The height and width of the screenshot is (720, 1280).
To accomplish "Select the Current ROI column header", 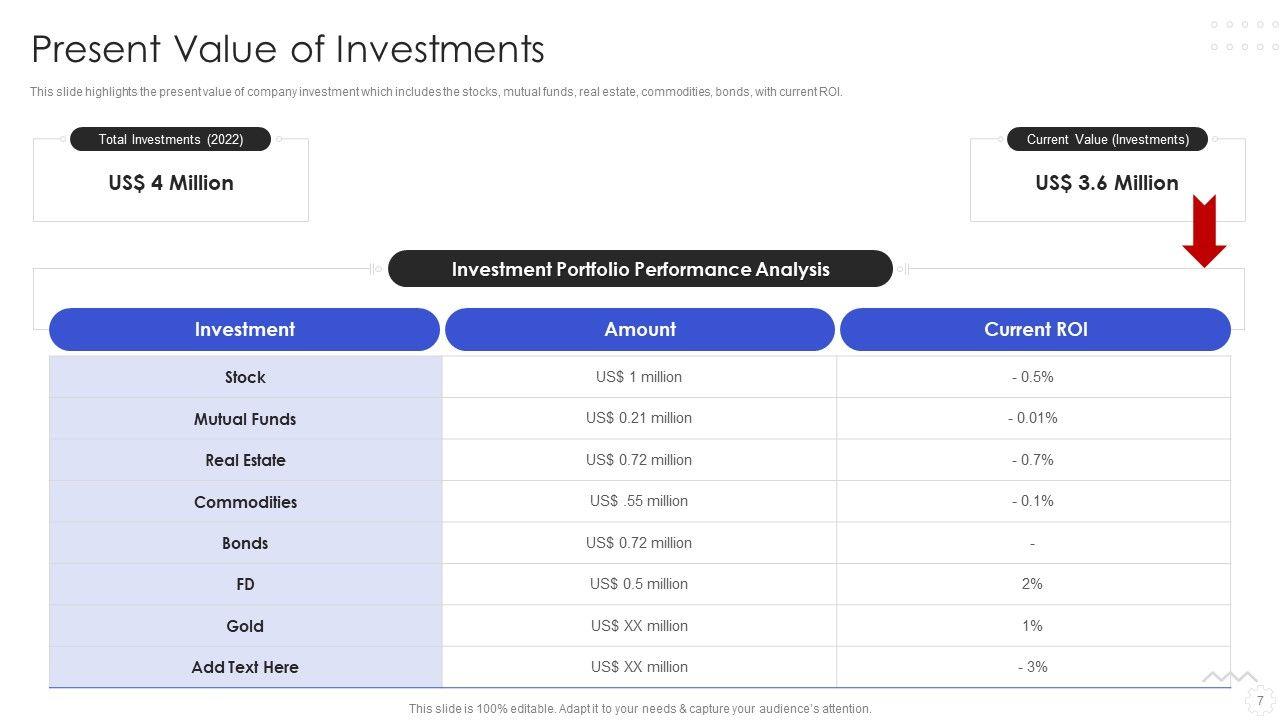I will click(x=1035, y=330).
